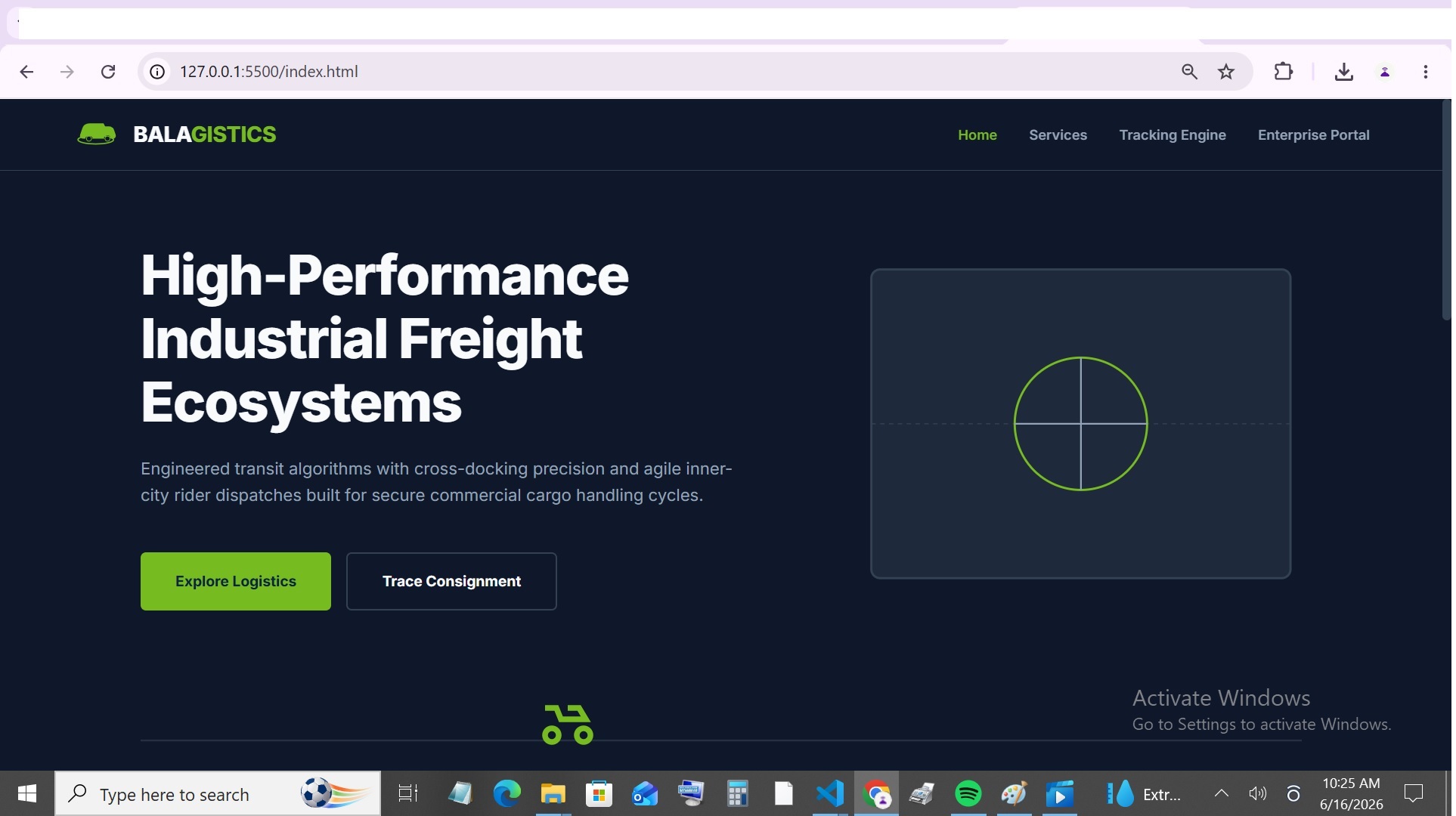
Task: Go to Home nav link
Action: [x=977, y=135]
